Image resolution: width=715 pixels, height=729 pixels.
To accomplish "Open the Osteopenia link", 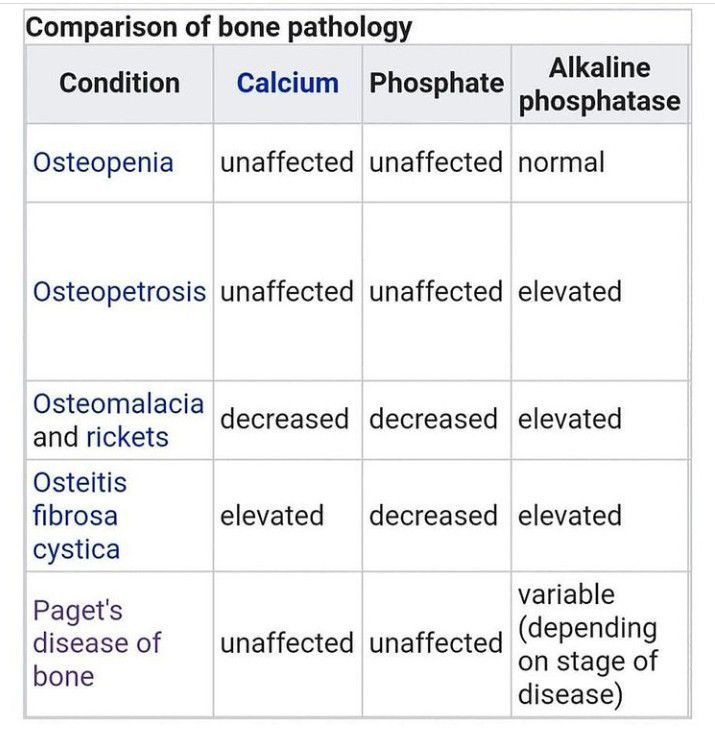I will tap(103, 163).
